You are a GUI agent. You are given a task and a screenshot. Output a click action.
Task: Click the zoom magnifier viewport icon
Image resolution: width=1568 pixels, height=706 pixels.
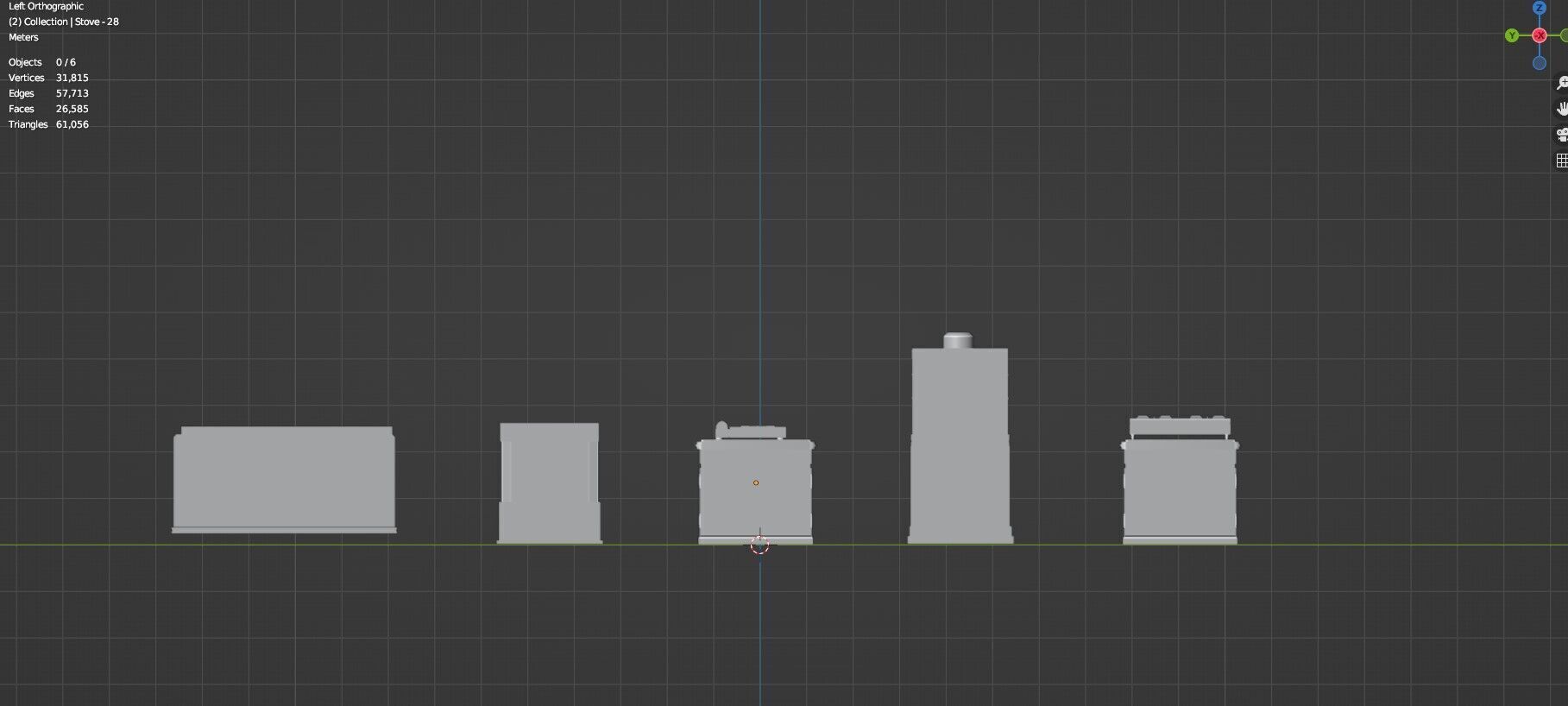(x=1562, y=83)
